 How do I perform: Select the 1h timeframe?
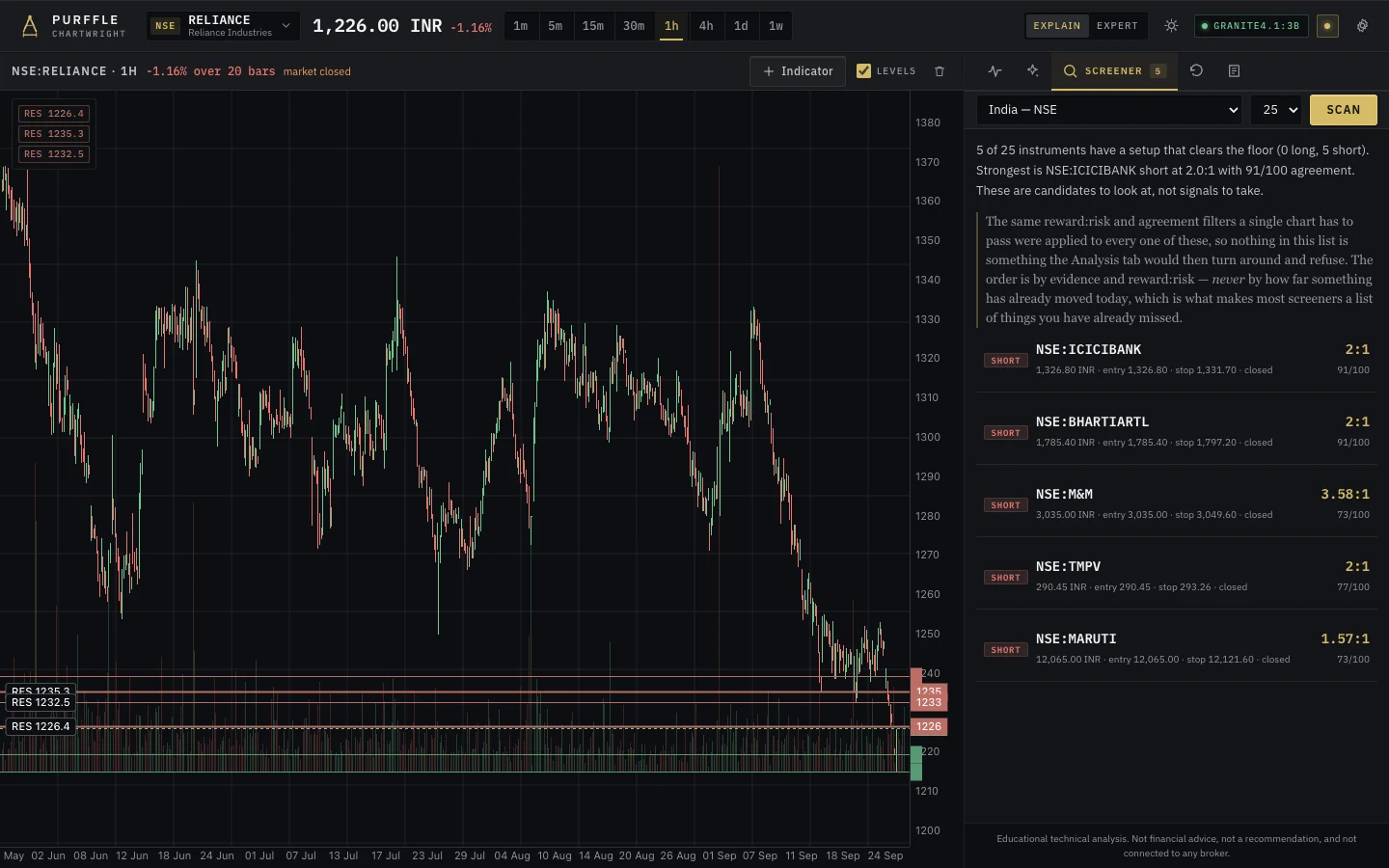[671, 26]
